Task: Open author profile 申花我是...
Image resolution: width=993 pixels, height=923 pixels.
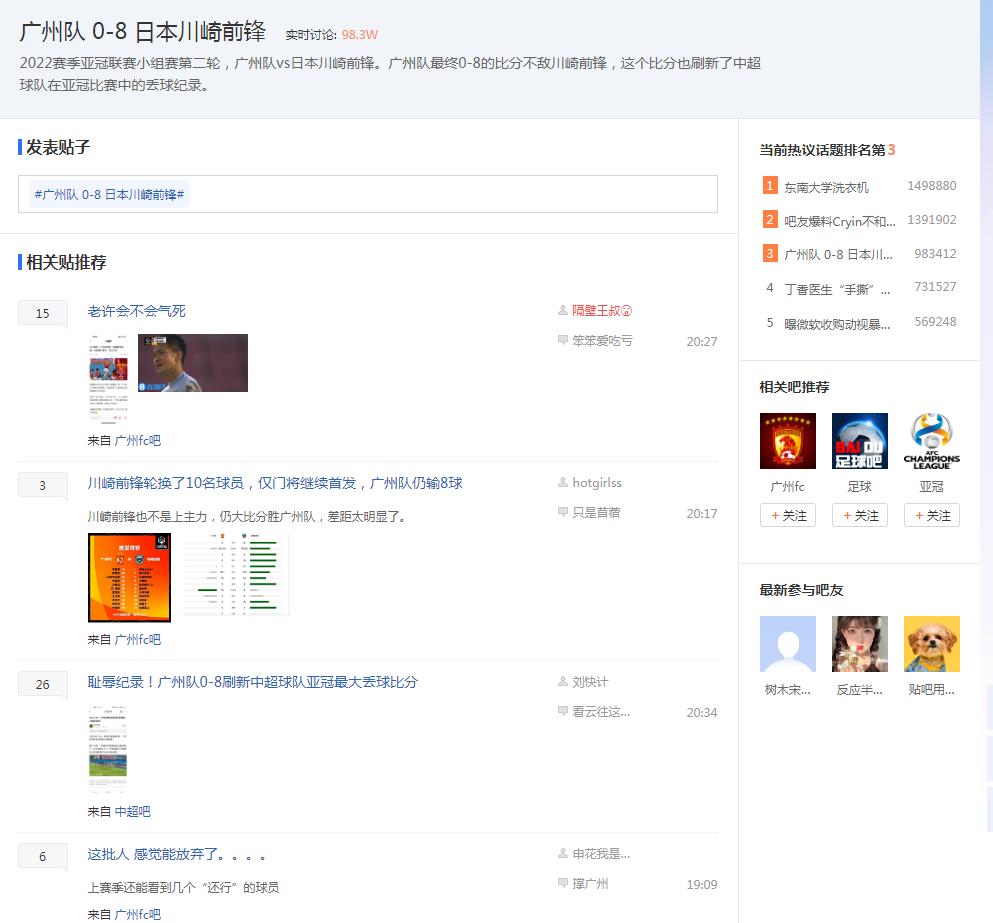Action: click(601, 853)
